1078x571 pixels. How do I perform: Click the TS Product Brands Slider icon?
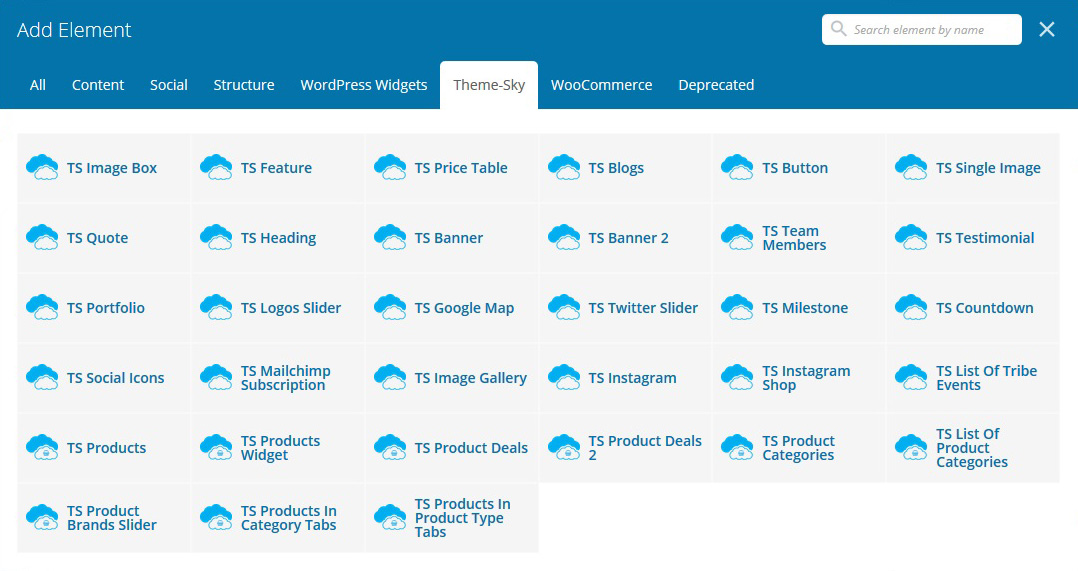coord(42,518)
